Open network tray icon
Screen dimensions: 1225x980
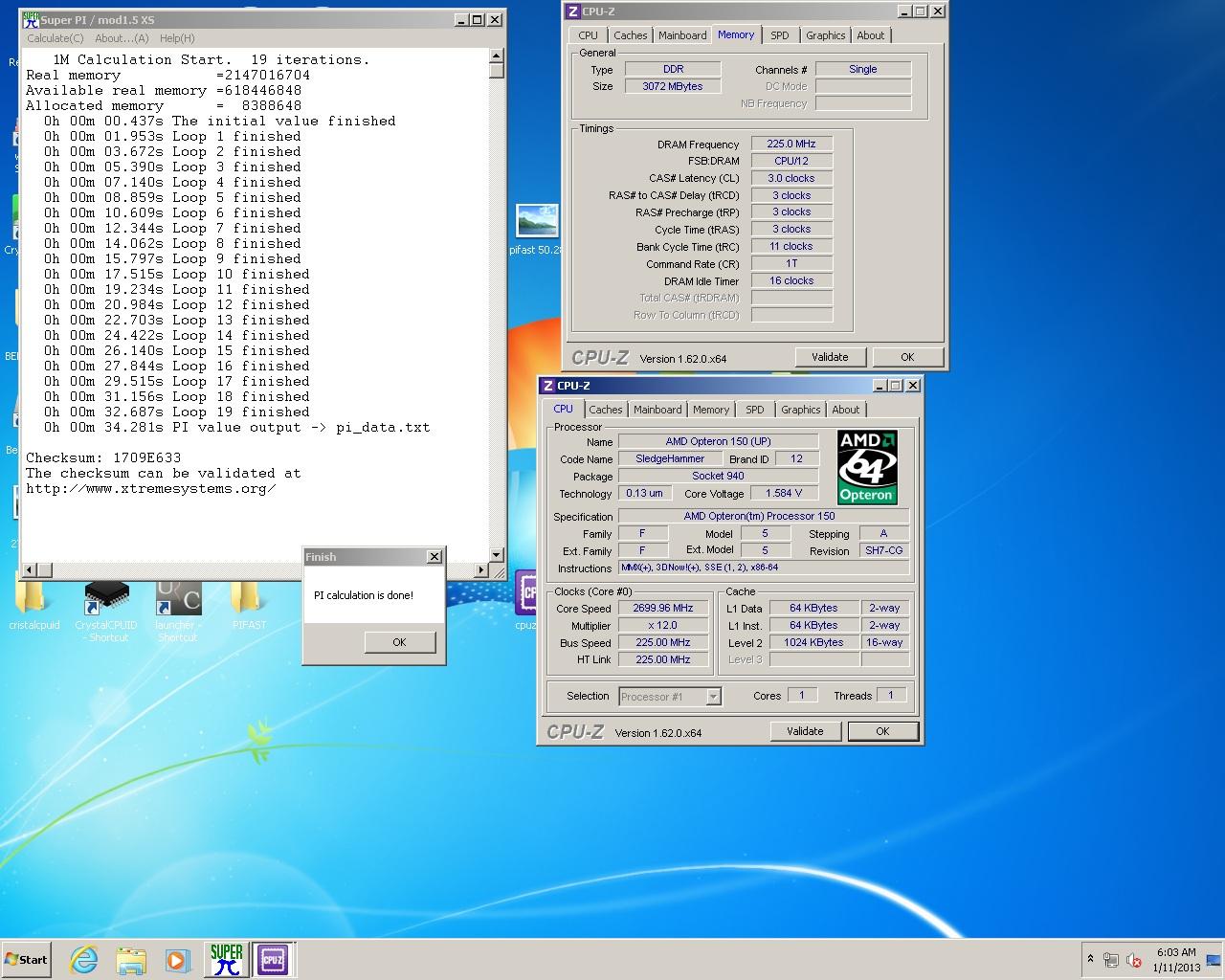point(1111,960)
